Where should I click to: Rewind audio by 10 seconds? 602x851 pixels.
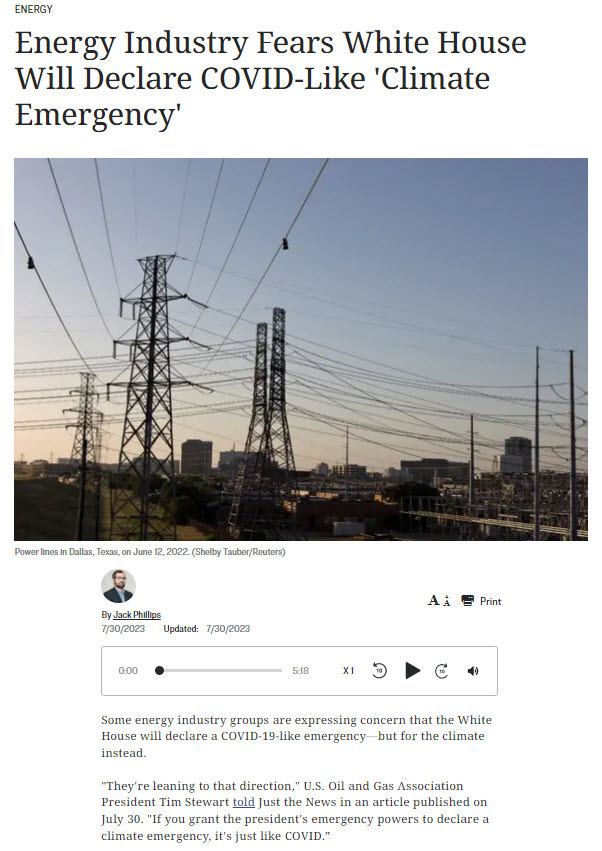pos(379,671)
